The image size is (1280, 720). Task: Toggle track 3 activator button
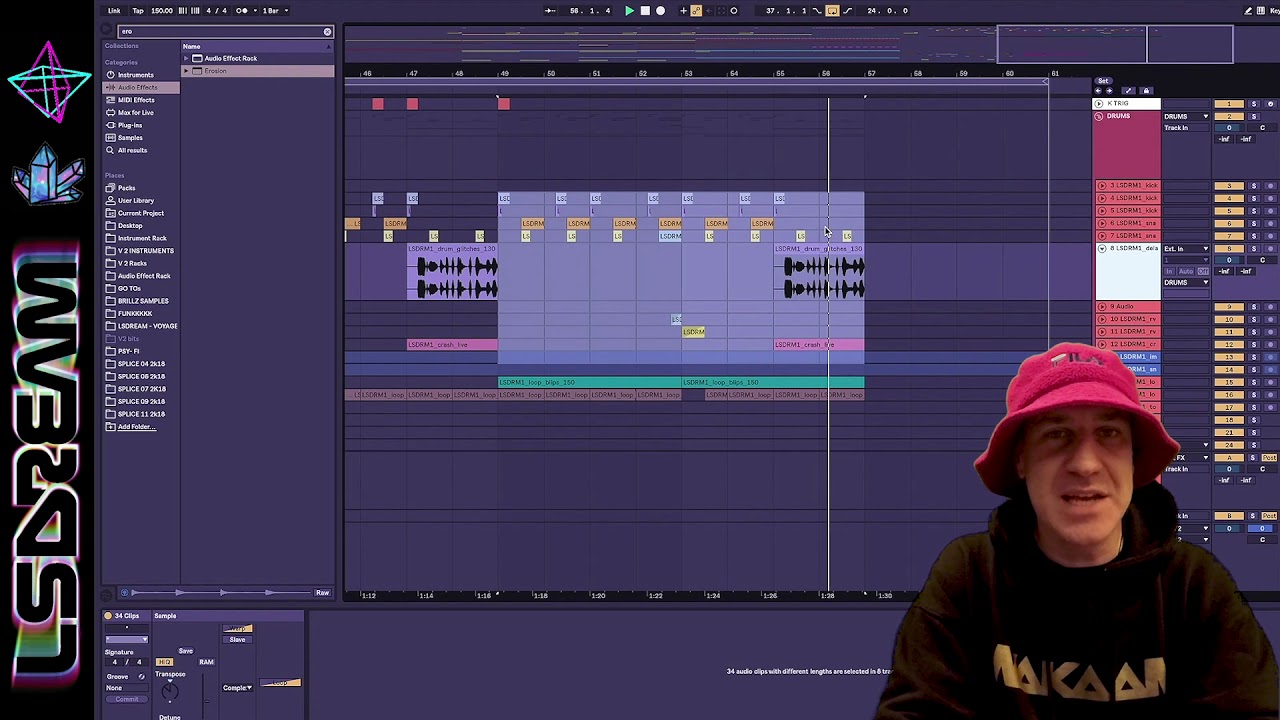1229,186
